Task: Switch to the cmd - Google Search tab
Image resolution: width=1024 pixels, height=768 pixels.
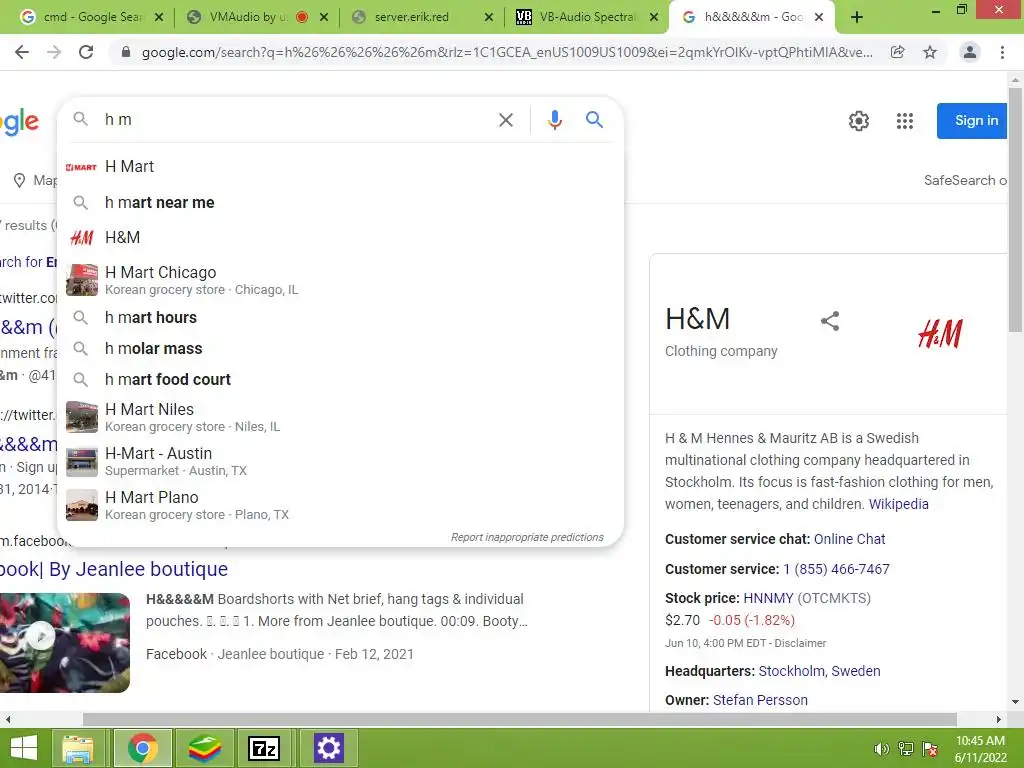Action: tap(90, 17)
